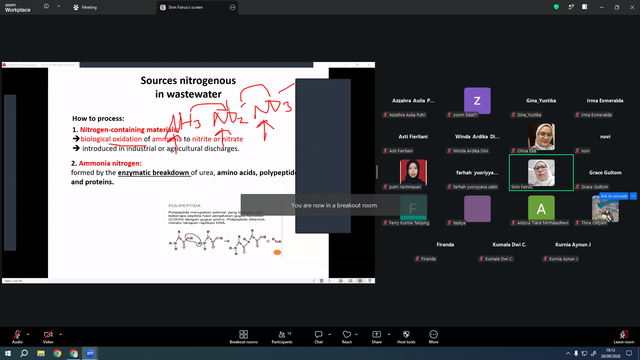
Task: Open Windows taskbar search
Action: point(24,353)
